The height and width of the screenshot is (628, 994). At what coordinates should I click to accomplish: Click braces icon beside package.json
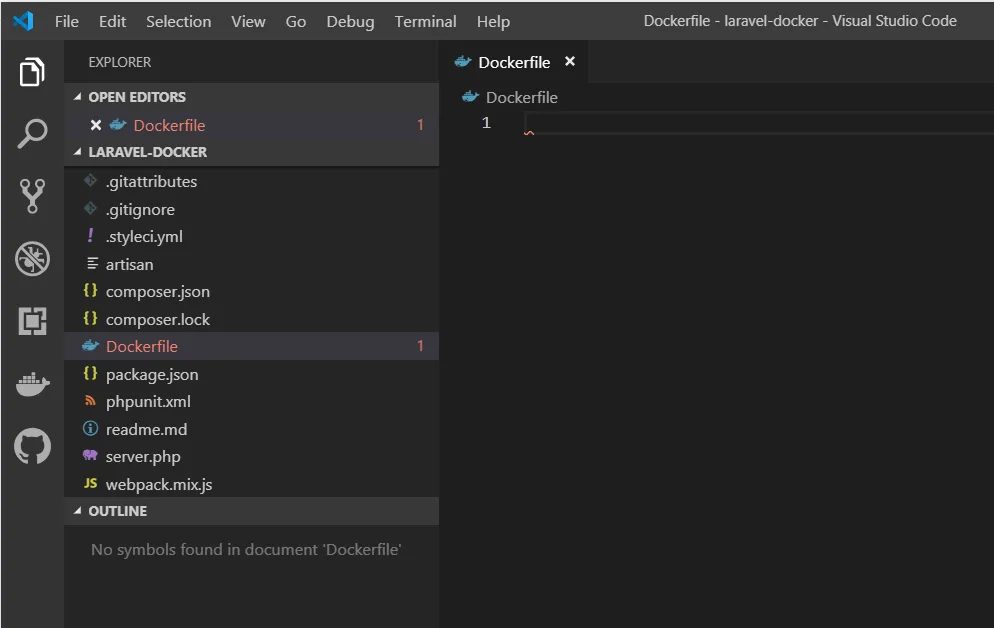pos(91,373)
